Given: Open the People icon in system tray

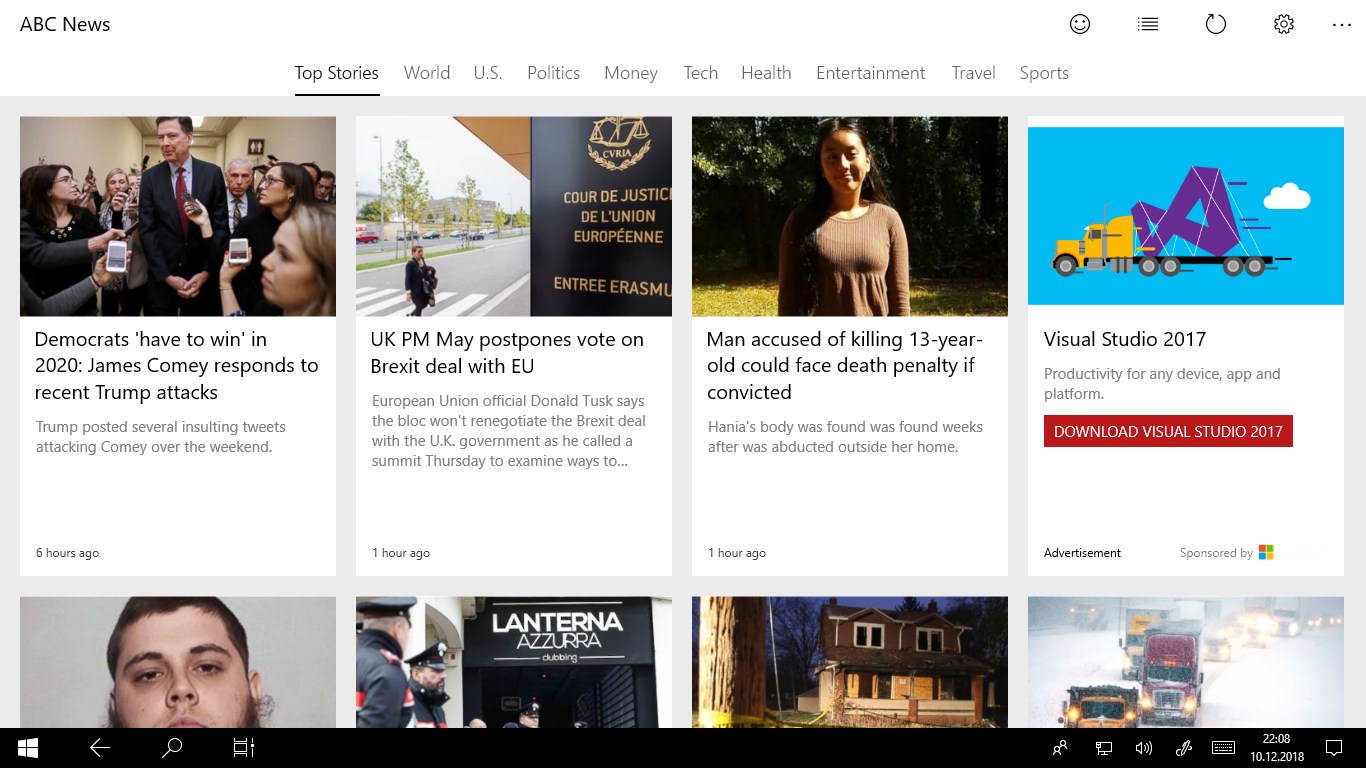Looking at the screenshot, I should (x=1060, y=748).
